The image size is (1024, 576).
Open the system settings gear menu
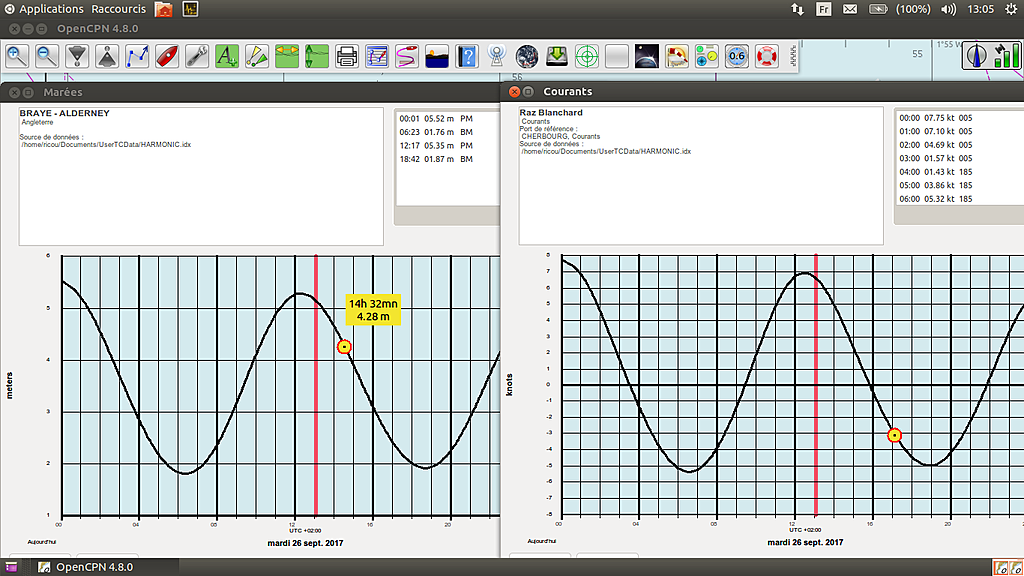coord(1011,9)
